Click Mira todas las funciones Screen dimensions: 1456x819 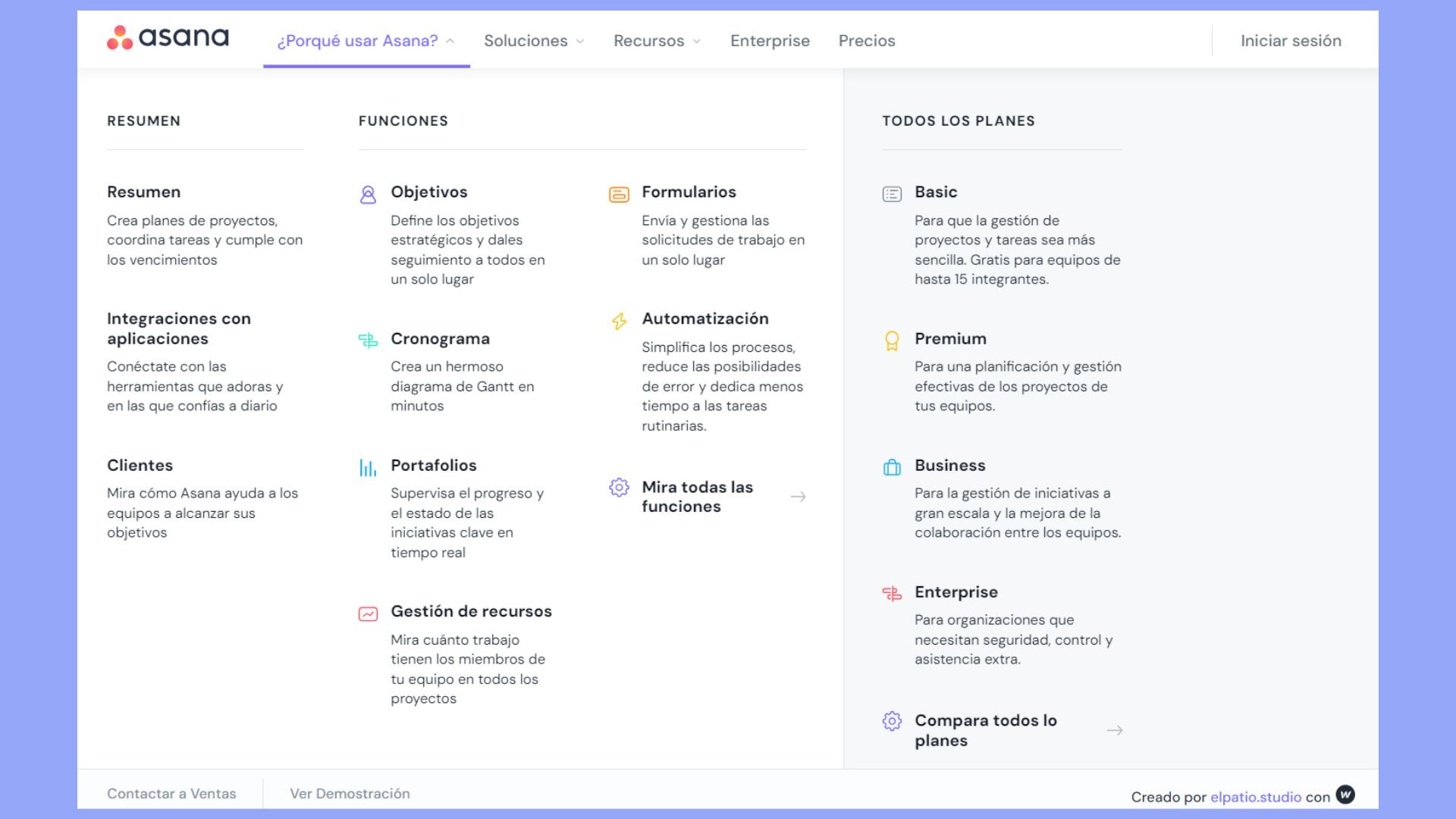click(698, 497)
